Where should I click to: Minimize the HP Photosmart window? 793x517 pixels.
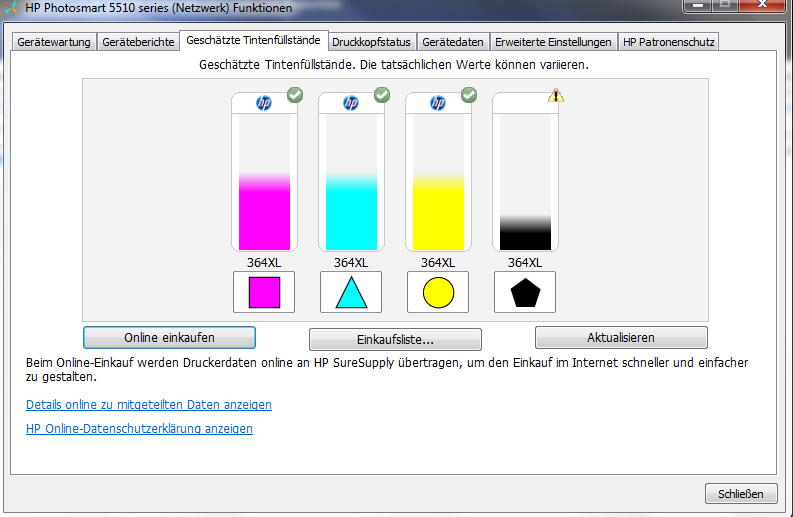click(x=698, y=5)
